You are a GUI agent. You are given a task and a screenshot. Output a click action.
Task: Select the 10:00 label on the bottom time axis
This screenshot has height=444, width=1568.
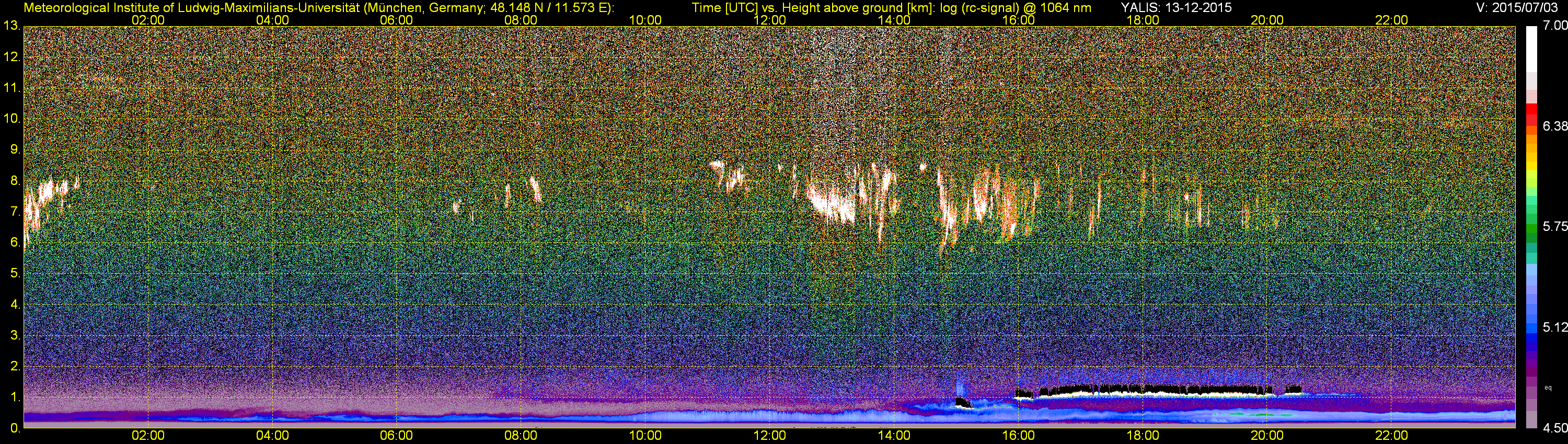tap(645, 436)
